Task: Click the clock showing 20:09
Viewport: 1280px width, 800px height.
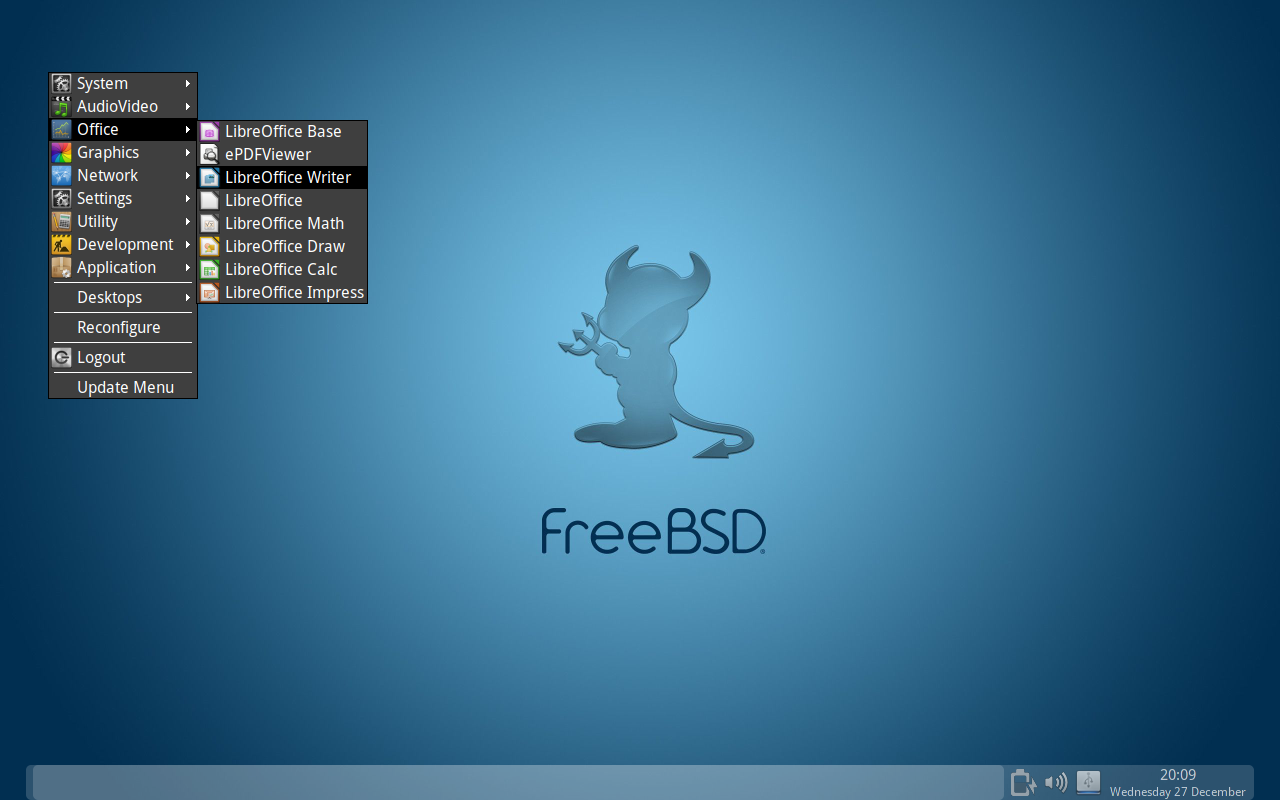Action: pyautogui.click(x=1177, y=775)
